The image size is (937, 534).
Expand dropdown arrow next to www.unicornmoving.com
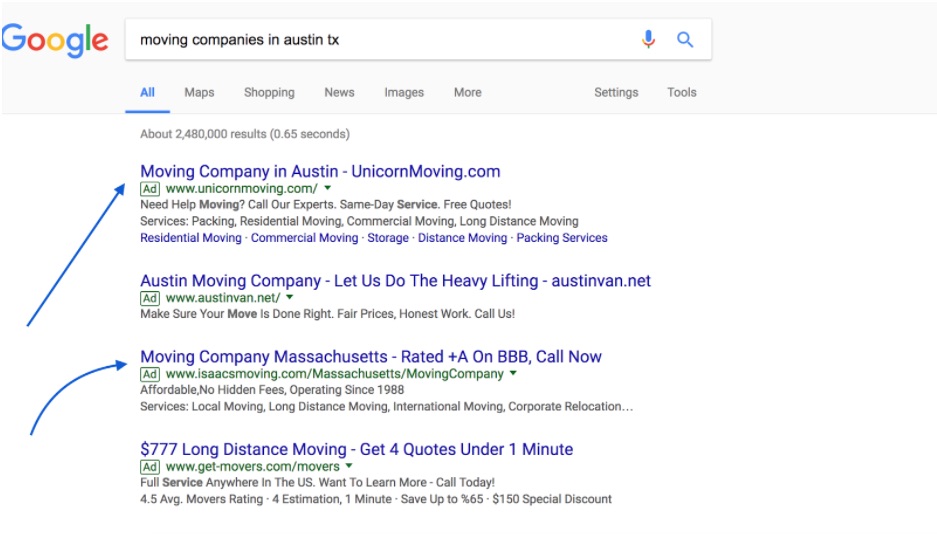coord(327,188)
